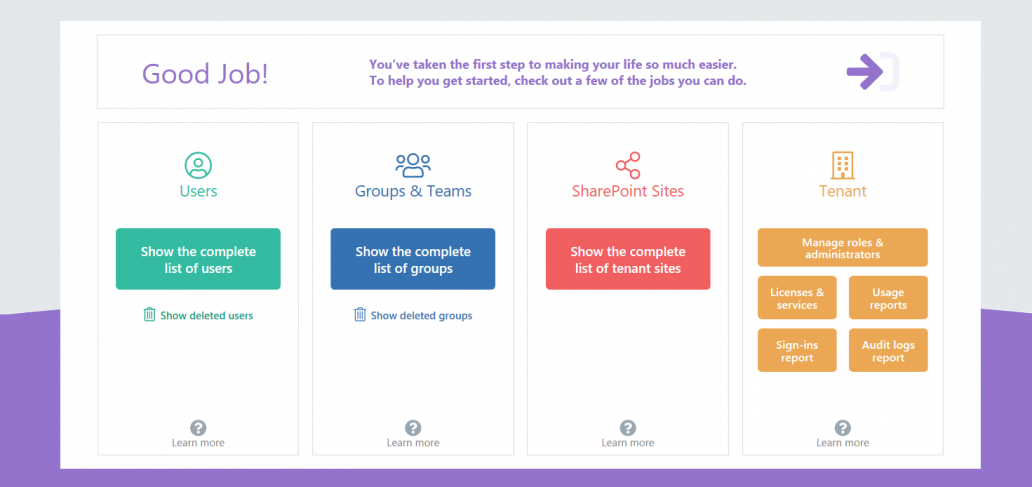Click the SharePoint Sites share icon
This screenshot has width=1032, height=487.
pyautogui.click(x=628, y=165)
